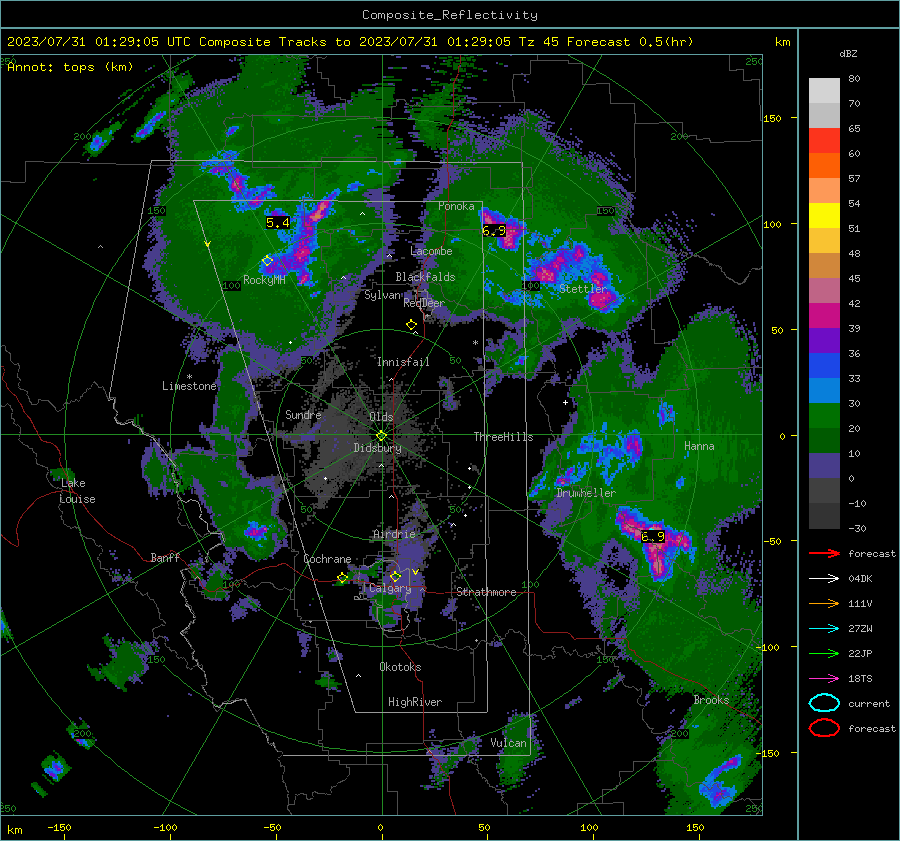This screenshot has height=841, width=900.
Task: Select the royal blue swatch in the dBZ scale
Action: pyautogui.click(x=824, y=365)
